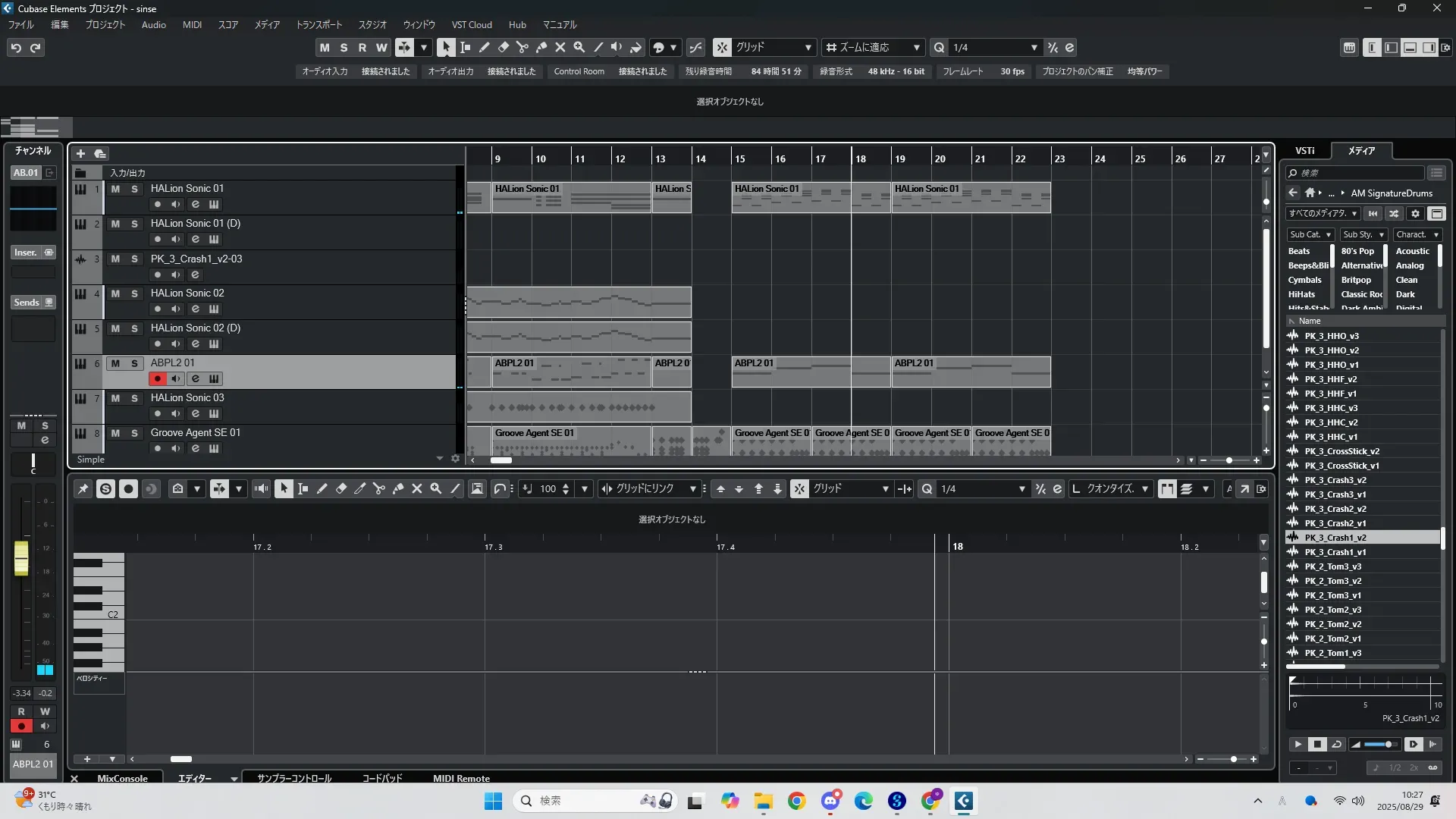Switch to the MixConsole tab

pyautogui.click(x=122, y=778)
